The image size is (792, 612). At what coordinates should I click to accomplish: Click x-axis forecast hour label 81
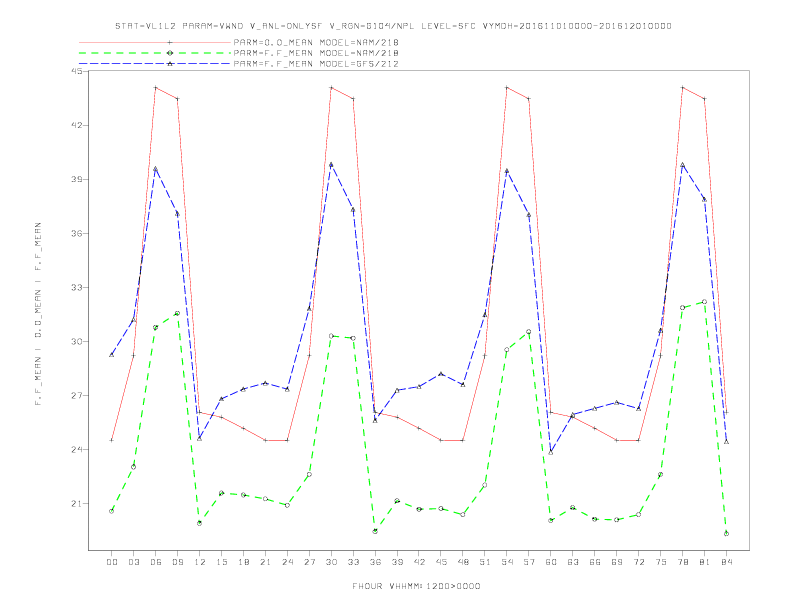[x=705, y=562]
